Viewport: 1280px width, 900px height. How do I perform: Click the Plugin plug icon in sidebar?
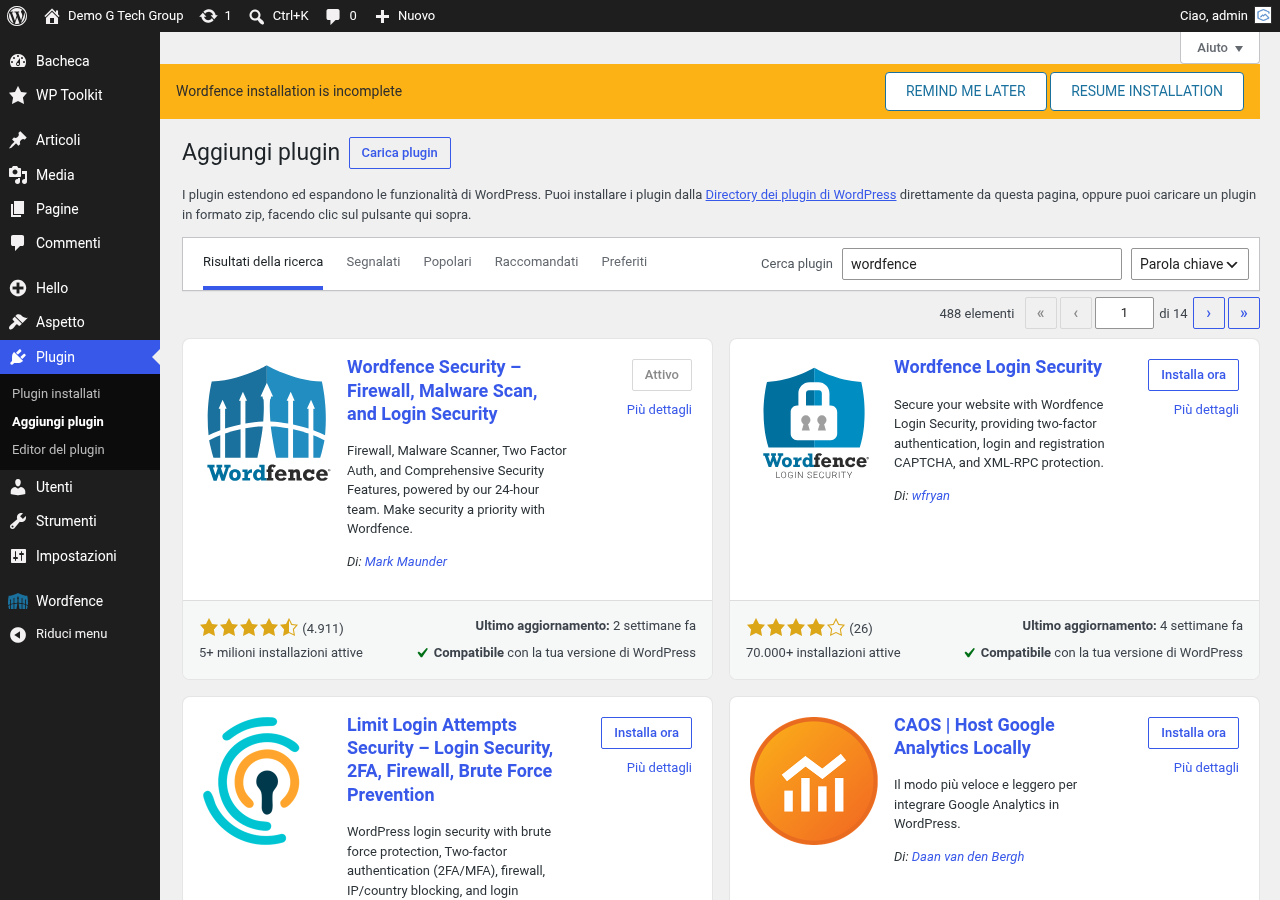point(18,357)
